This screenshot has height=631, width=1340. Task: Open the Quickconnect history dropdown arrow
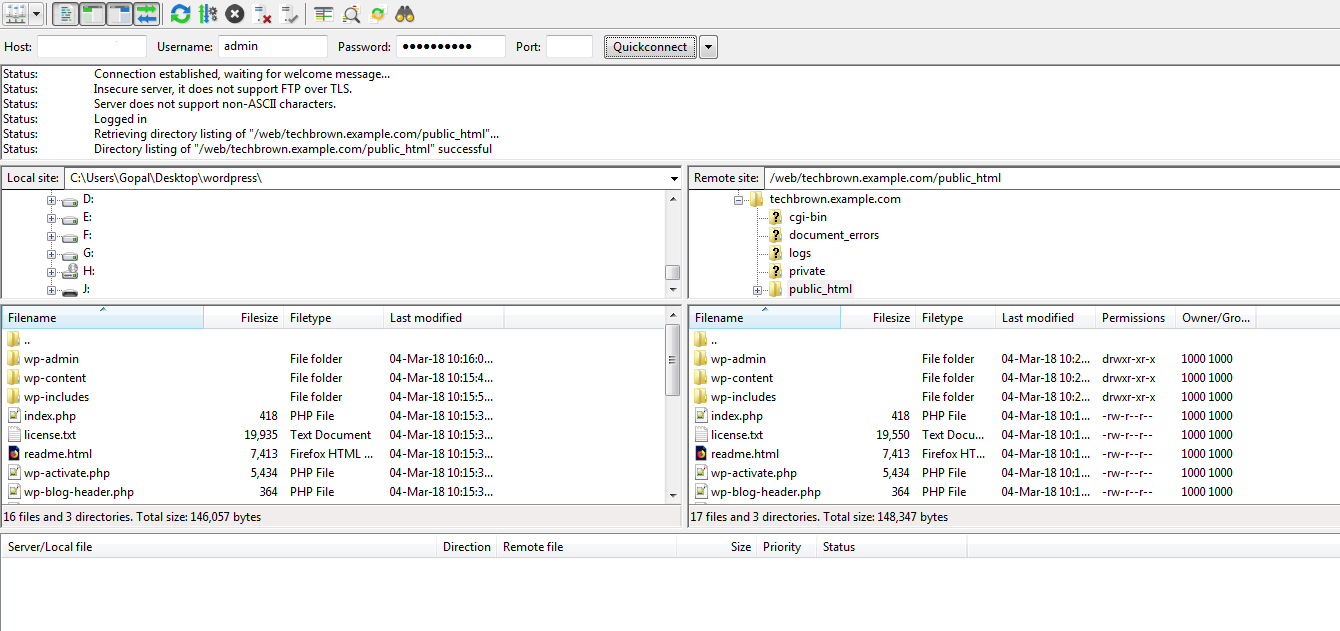(708, 47)
